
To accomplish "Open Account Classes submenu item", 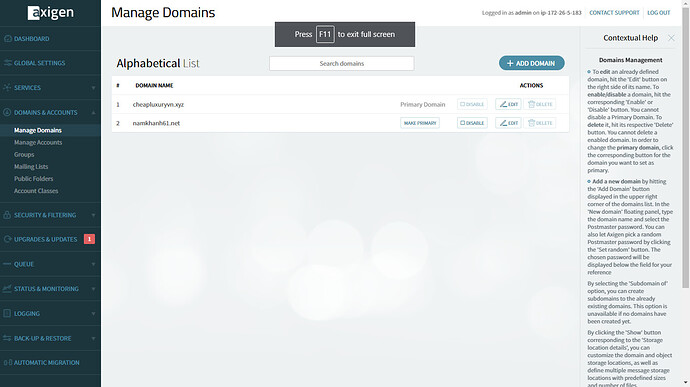I will (x=36, y=191).
